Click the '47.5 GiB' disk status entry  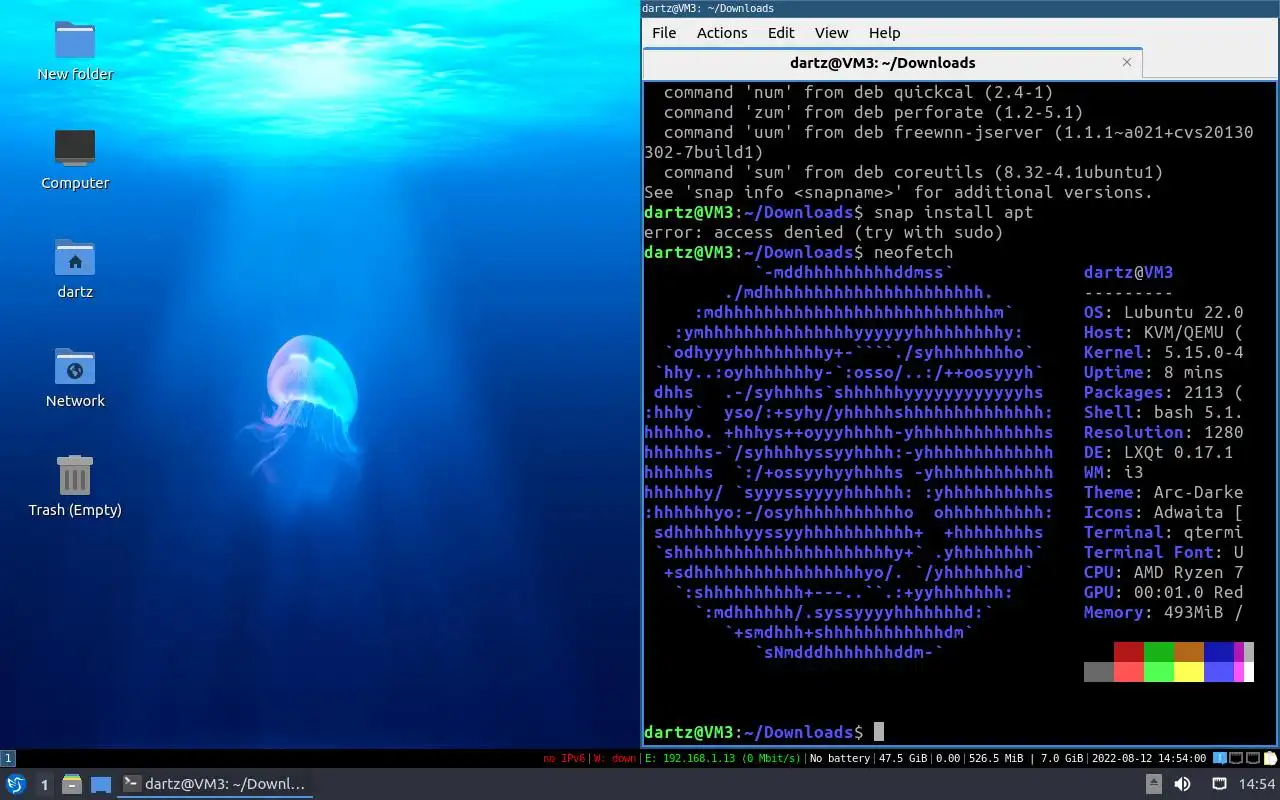(x=901, y=758)
